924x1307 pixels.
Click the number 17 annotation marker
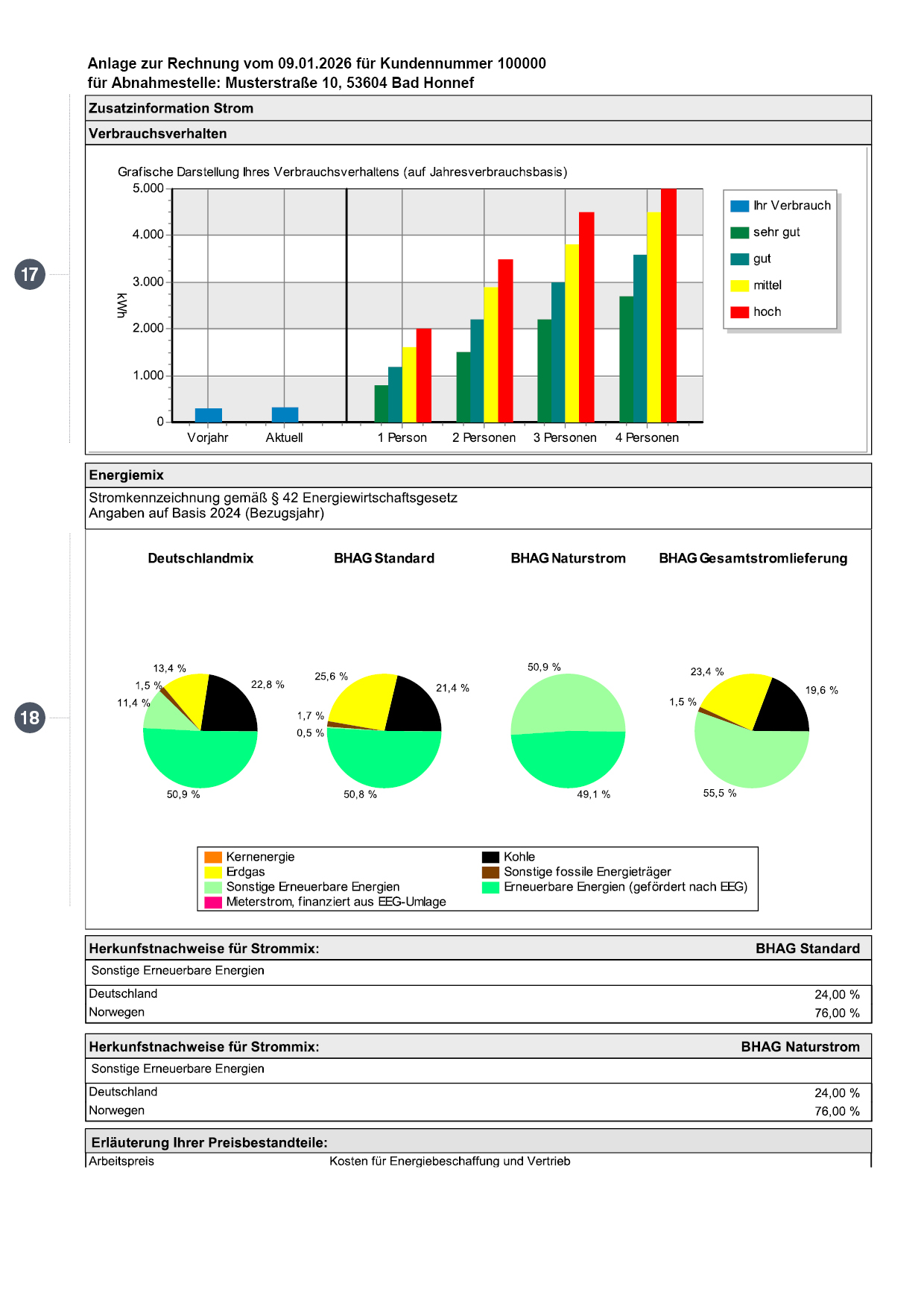pos(30,274)
